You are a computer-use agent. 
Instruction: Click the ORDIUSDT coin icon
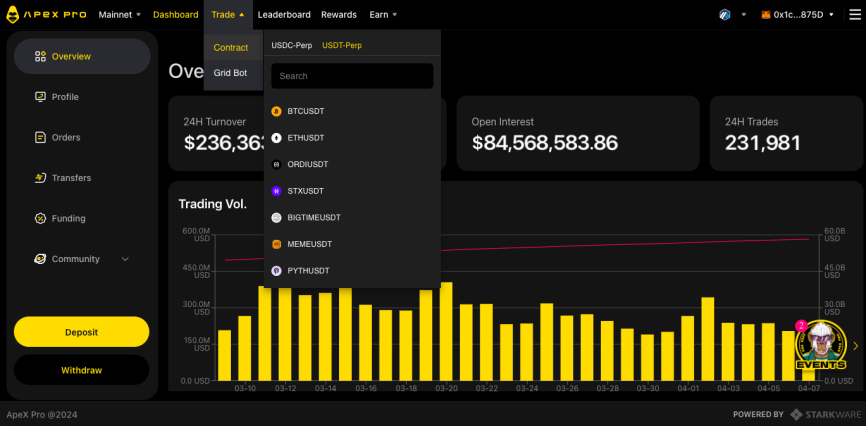tap(277, 165)
